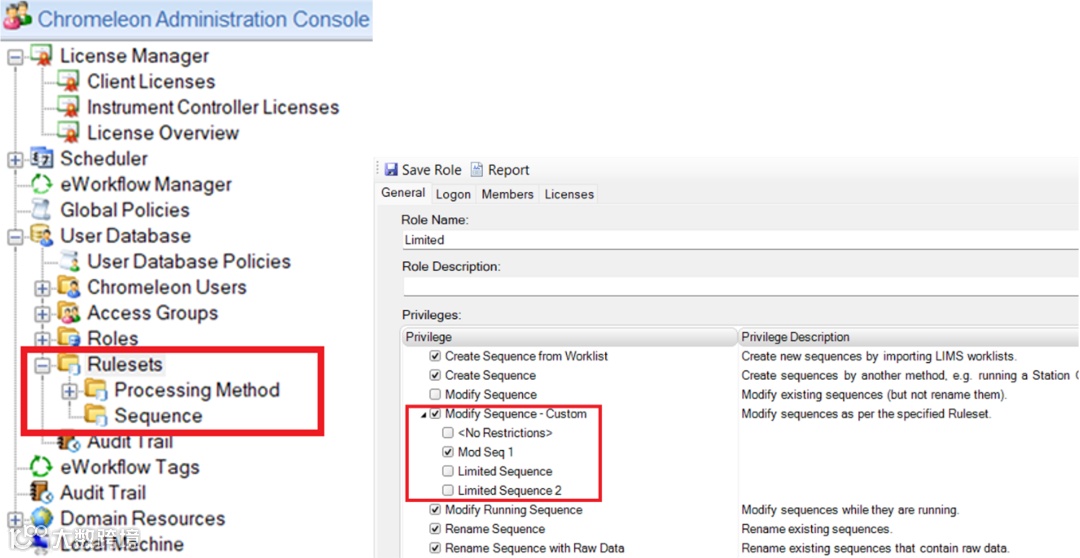The width and height of the screenshot is (1080, 558).
Task: Check the Modify Sequence privilege
Action: (x=435, y=395)
